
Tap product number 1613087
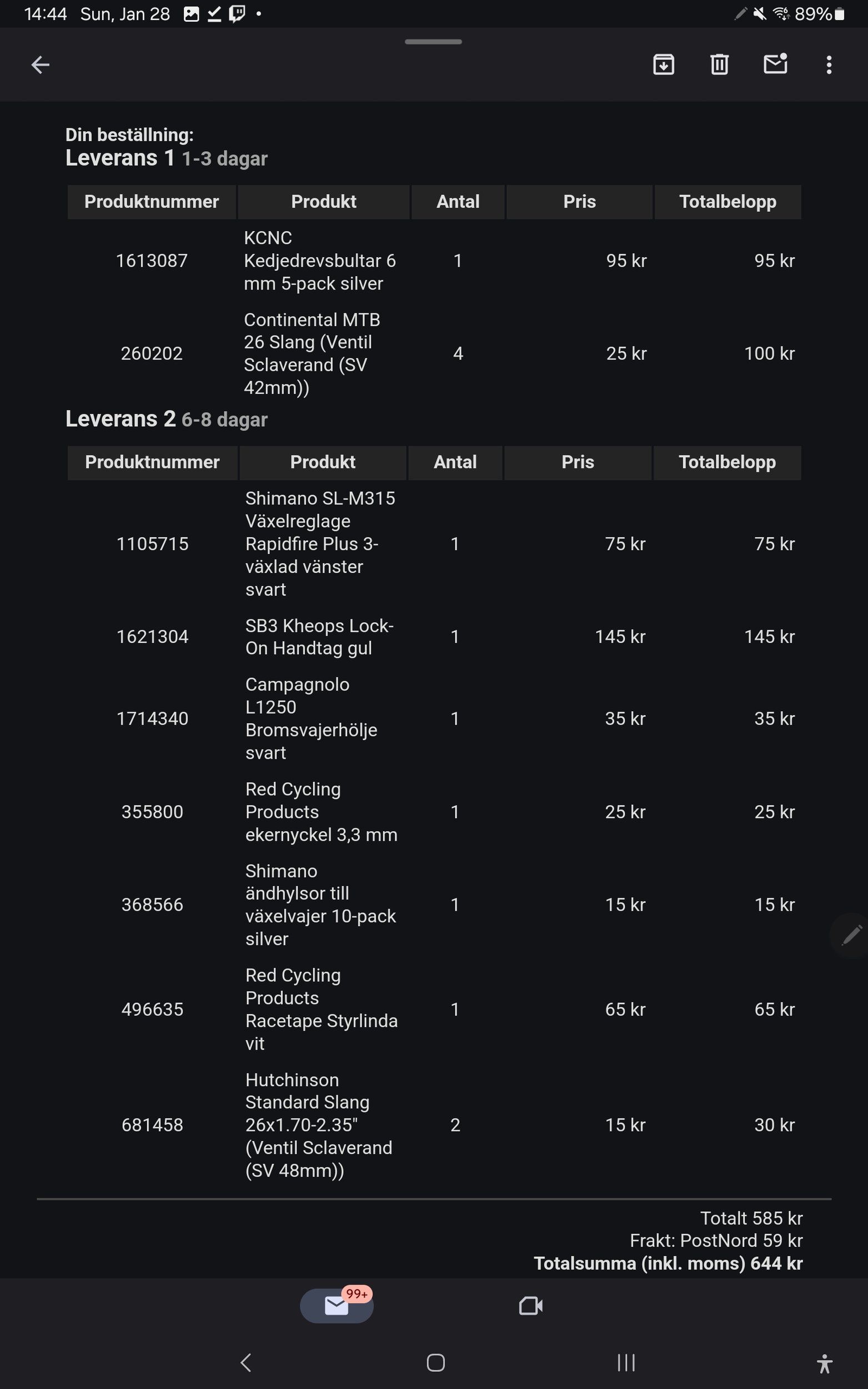152,261
